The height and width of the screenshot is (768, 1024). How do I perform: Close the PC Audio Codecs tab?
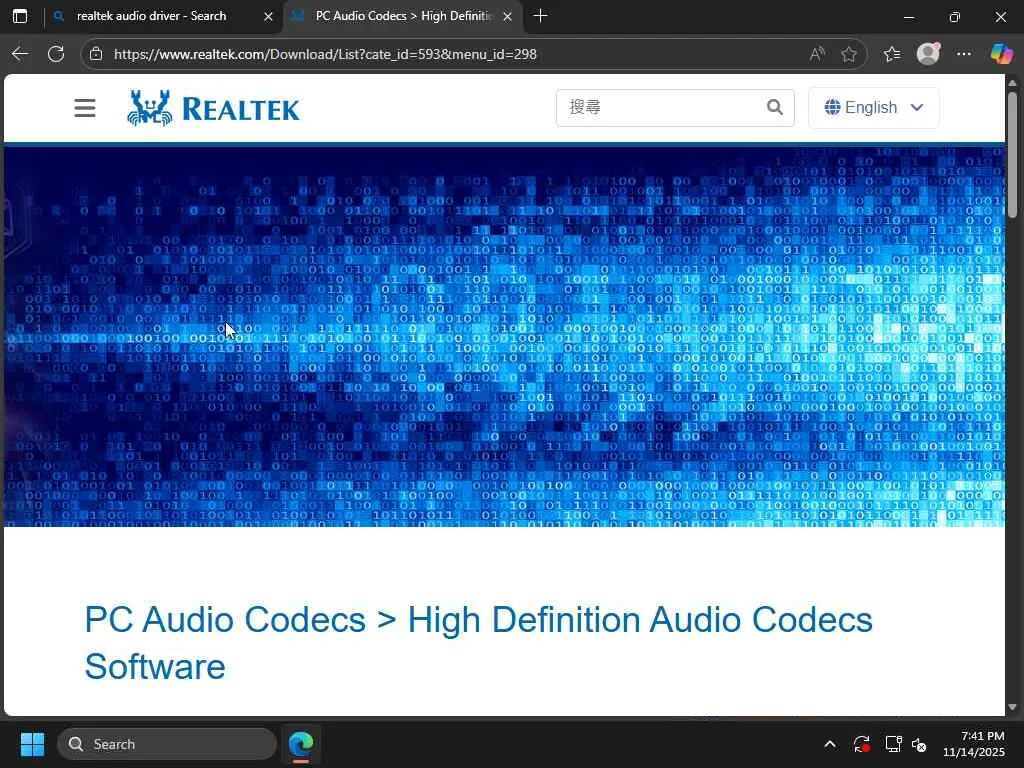click(x=507, y=16)
